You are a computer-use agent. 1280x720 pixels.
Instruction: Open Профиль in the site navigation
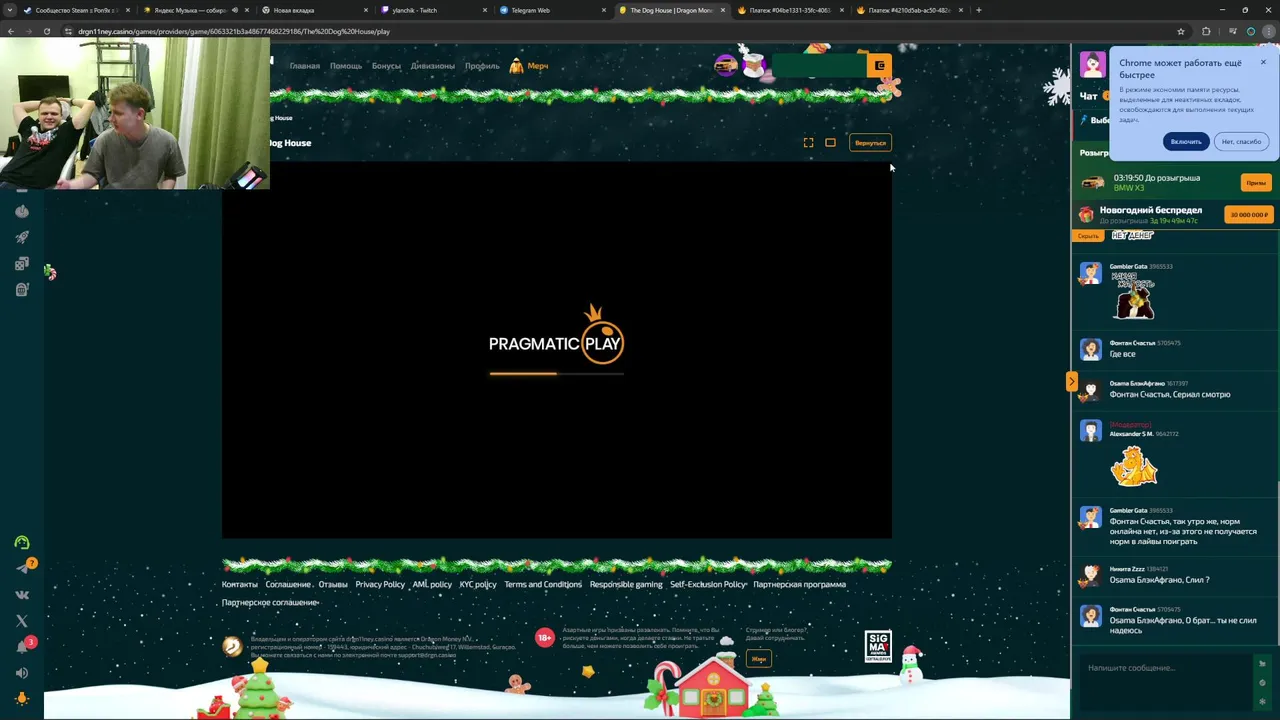[482, 66]
